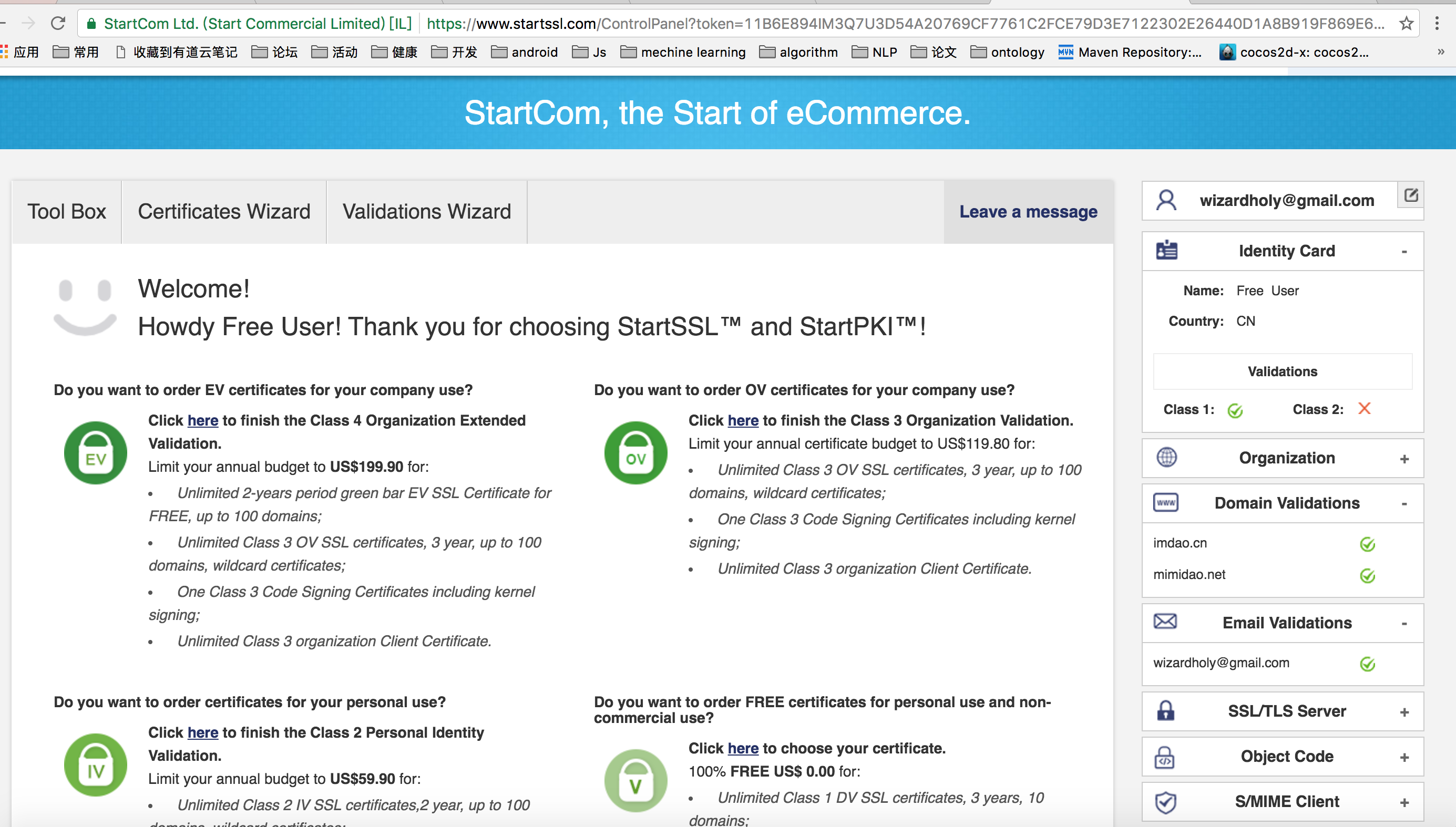
Task: Follow the Class 3 Organization Validation here link
Action: 743,420
